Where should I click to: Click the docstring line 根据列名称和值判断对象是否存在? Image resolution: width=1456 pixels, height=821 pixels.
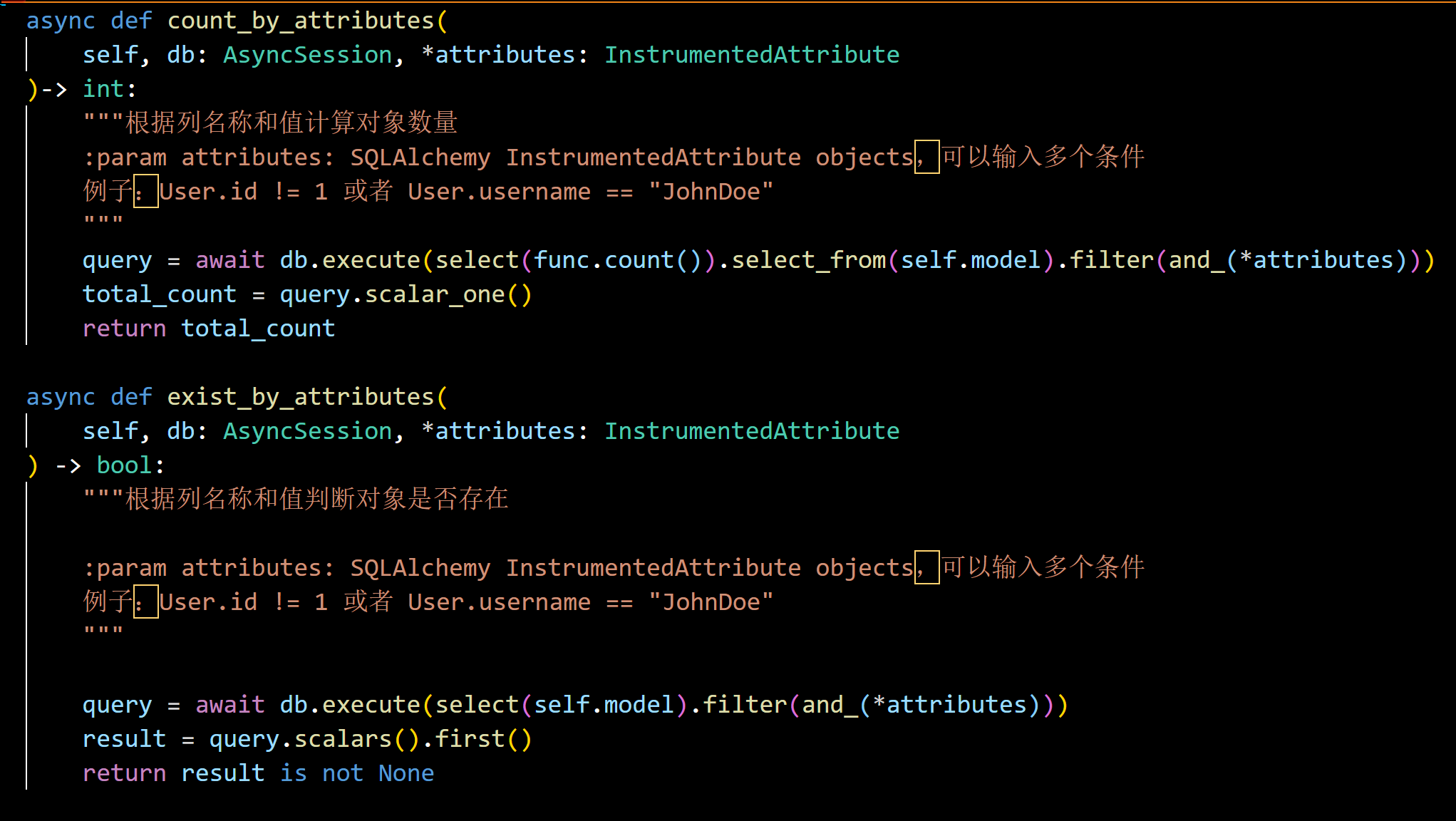coord(317,499)
